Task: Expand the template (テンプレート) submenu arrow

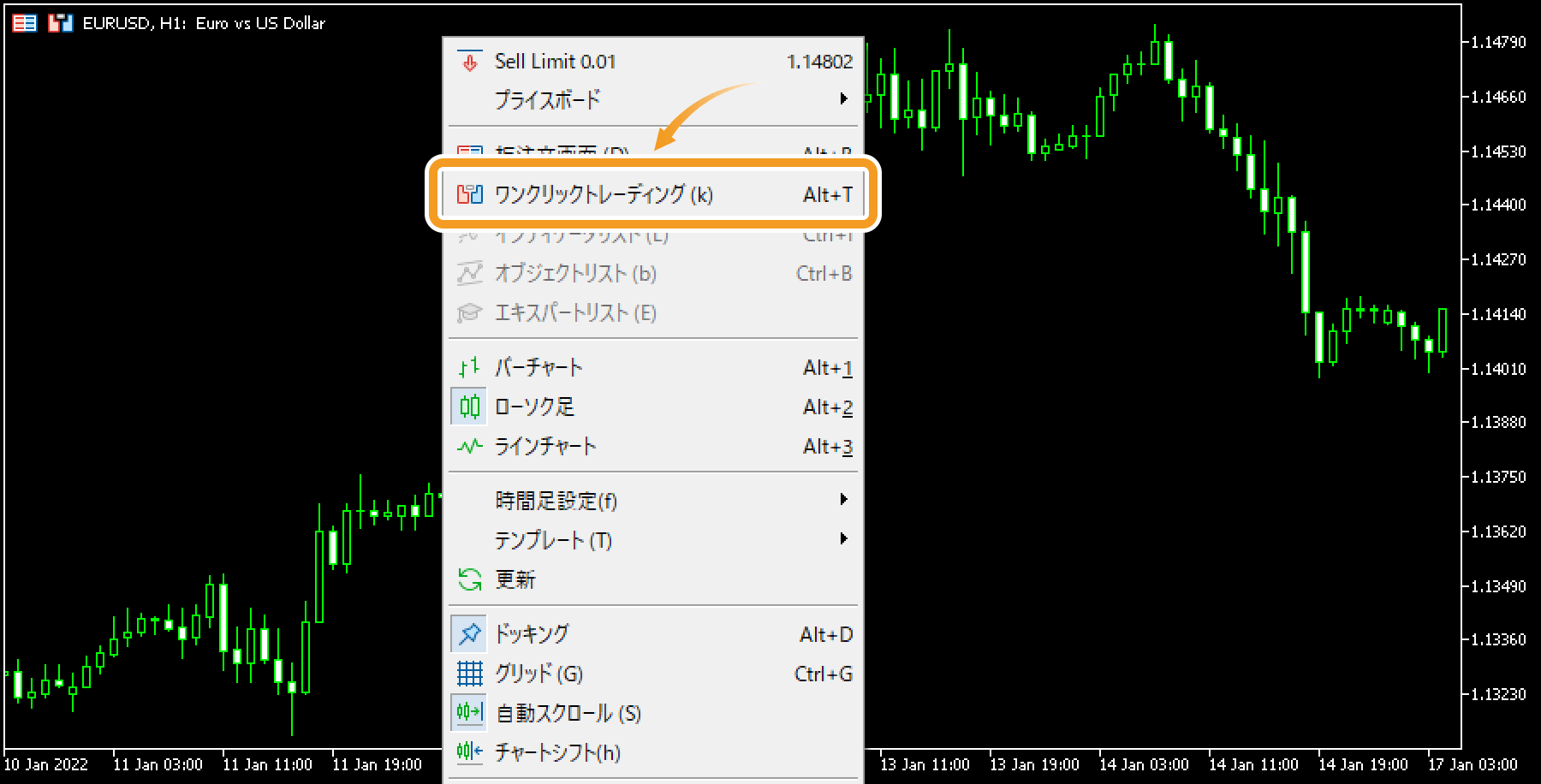Action: tap(843, 539)
